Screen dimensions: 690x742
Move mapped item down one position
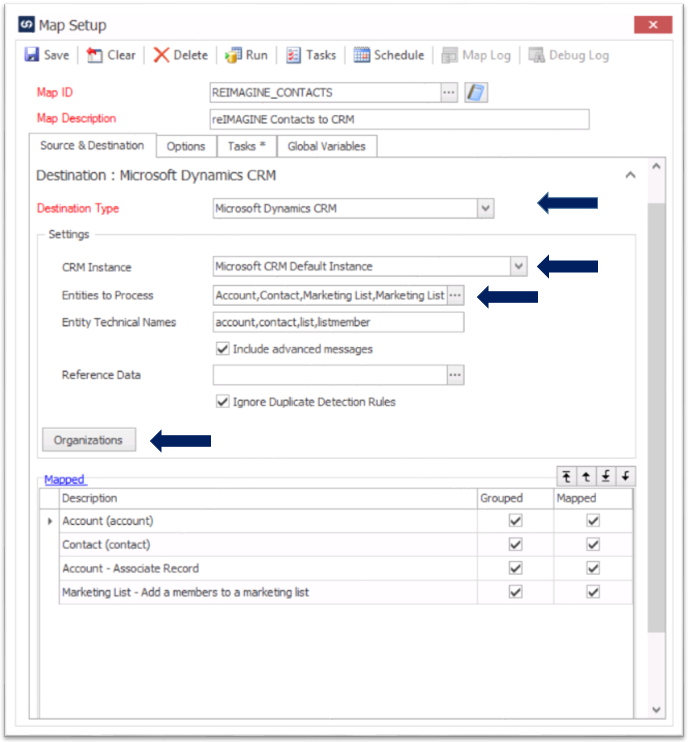coord(625,477)
